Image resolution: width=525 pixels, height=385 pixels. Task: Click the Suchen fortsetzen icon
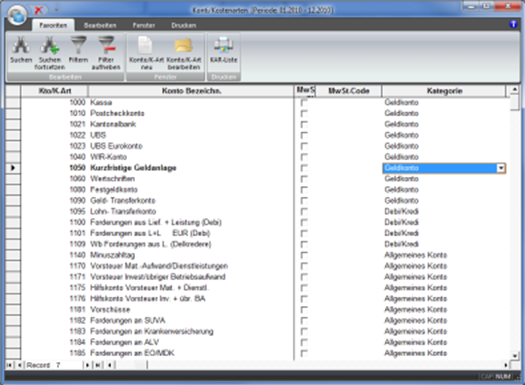tap(50, 45)
